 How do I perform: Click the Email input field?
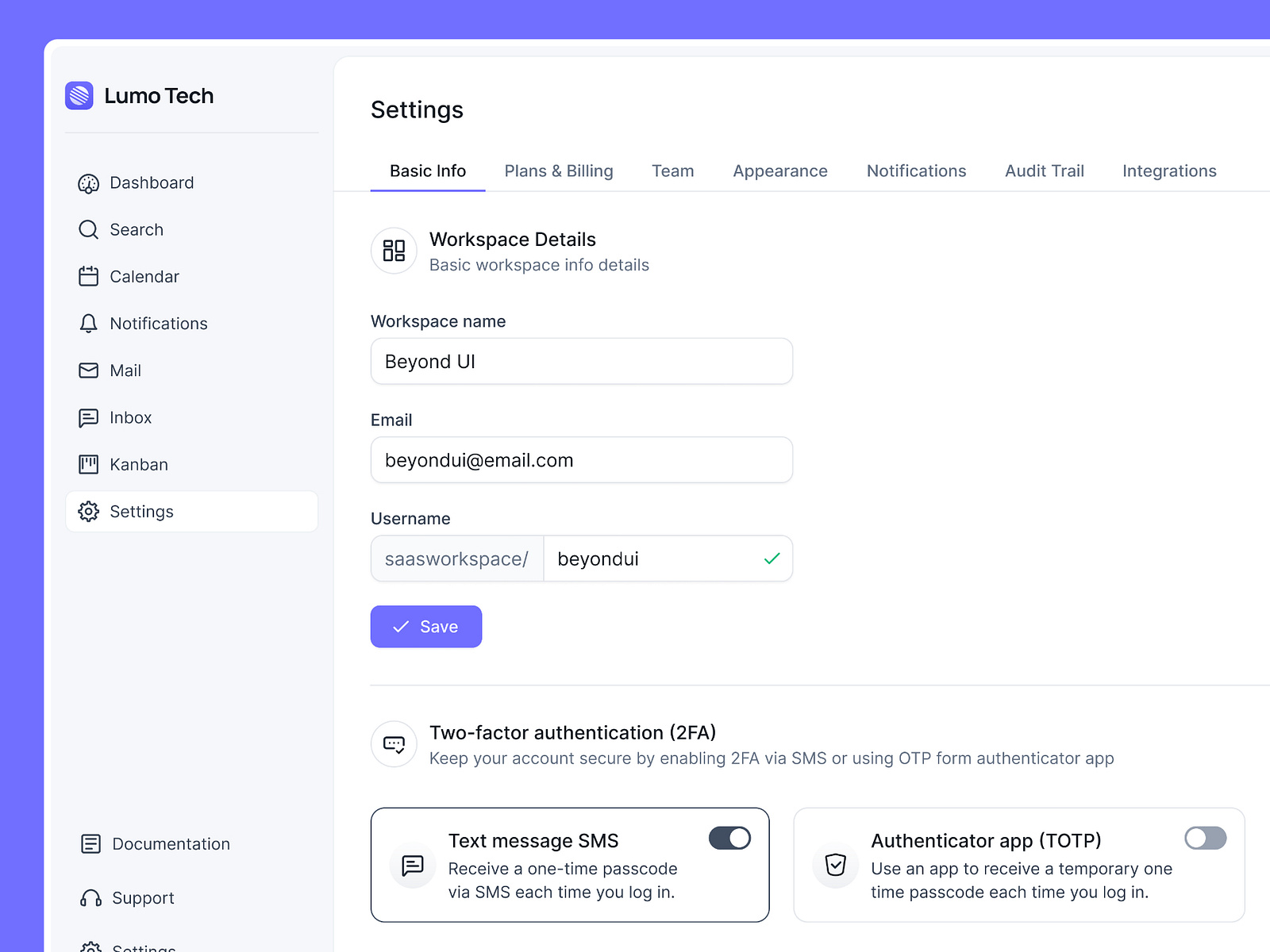coord(582,460)
